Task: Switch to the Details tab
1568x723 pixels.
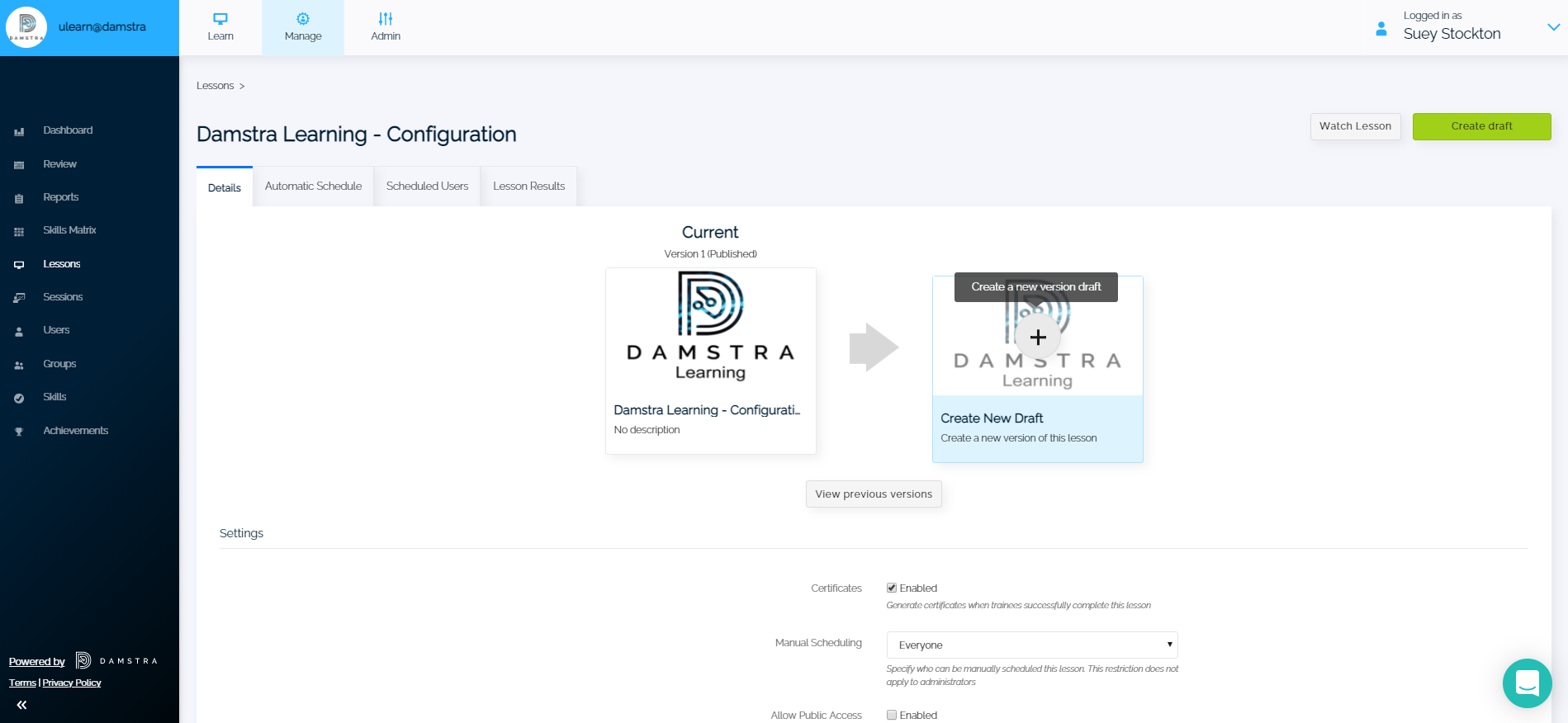Action: click(x=225, y=187)
